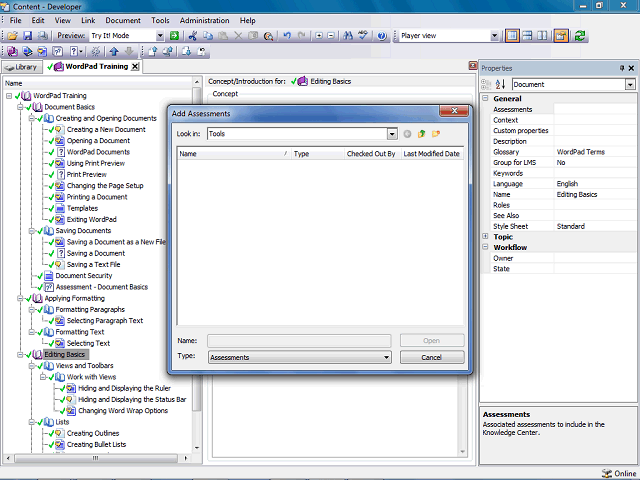Toggle the first split layout view button
Image resolution: width=640 pixels, height=480 pixels.
point(512,36)
